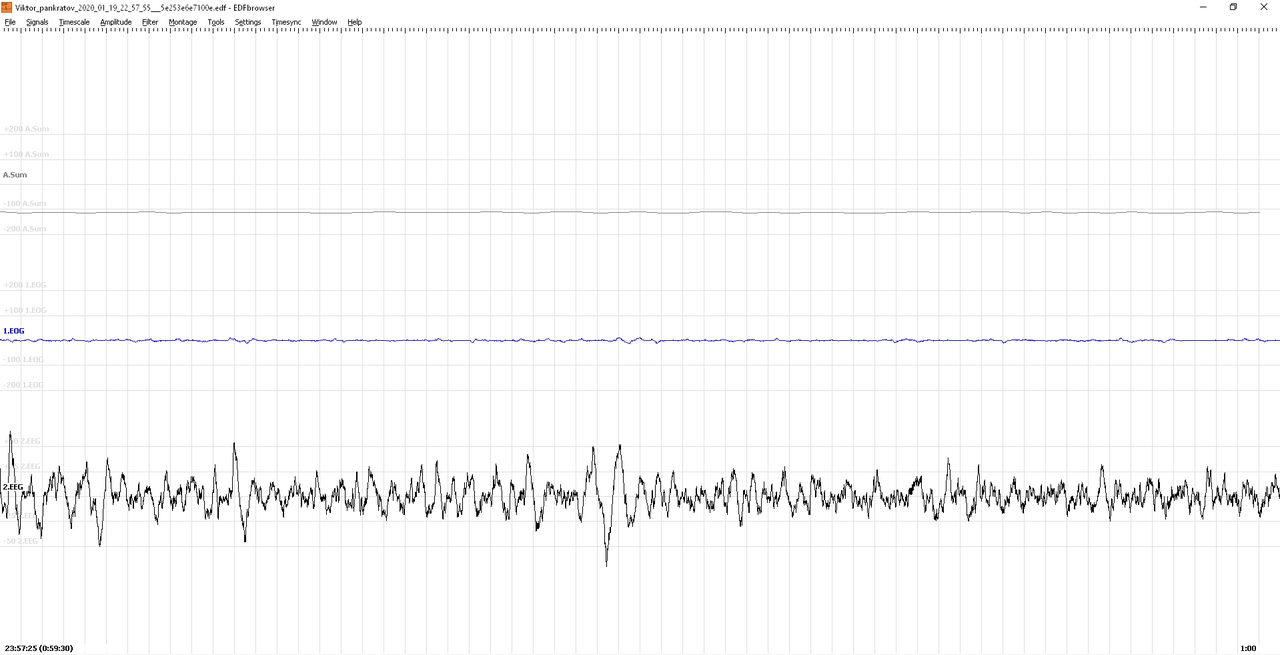Open the Timescale menu
The image size is (1280, 655).
point(74,22)
